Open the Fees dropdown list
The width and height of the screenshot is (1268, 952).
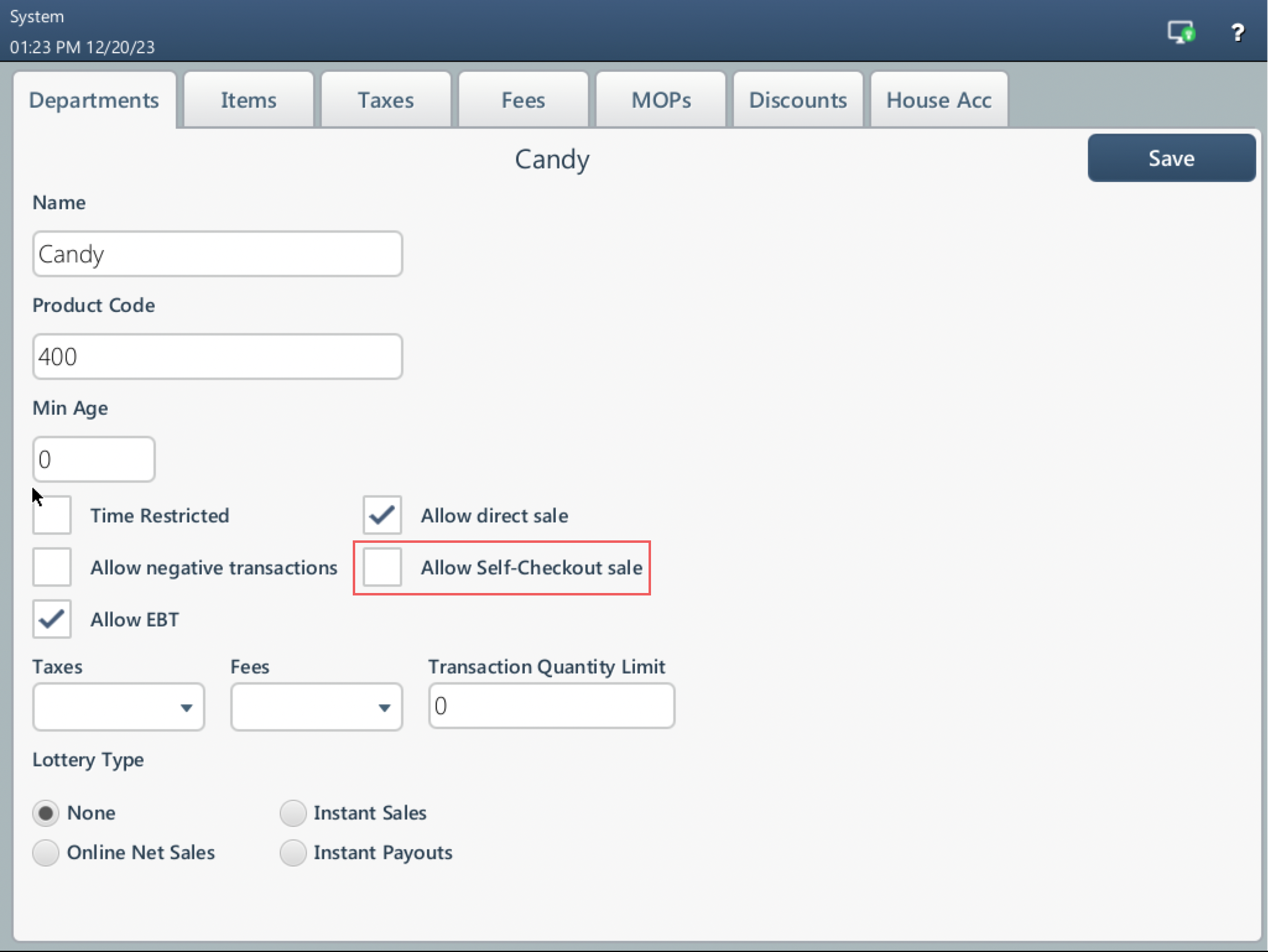pyautogui.click(x=316, y=707)
